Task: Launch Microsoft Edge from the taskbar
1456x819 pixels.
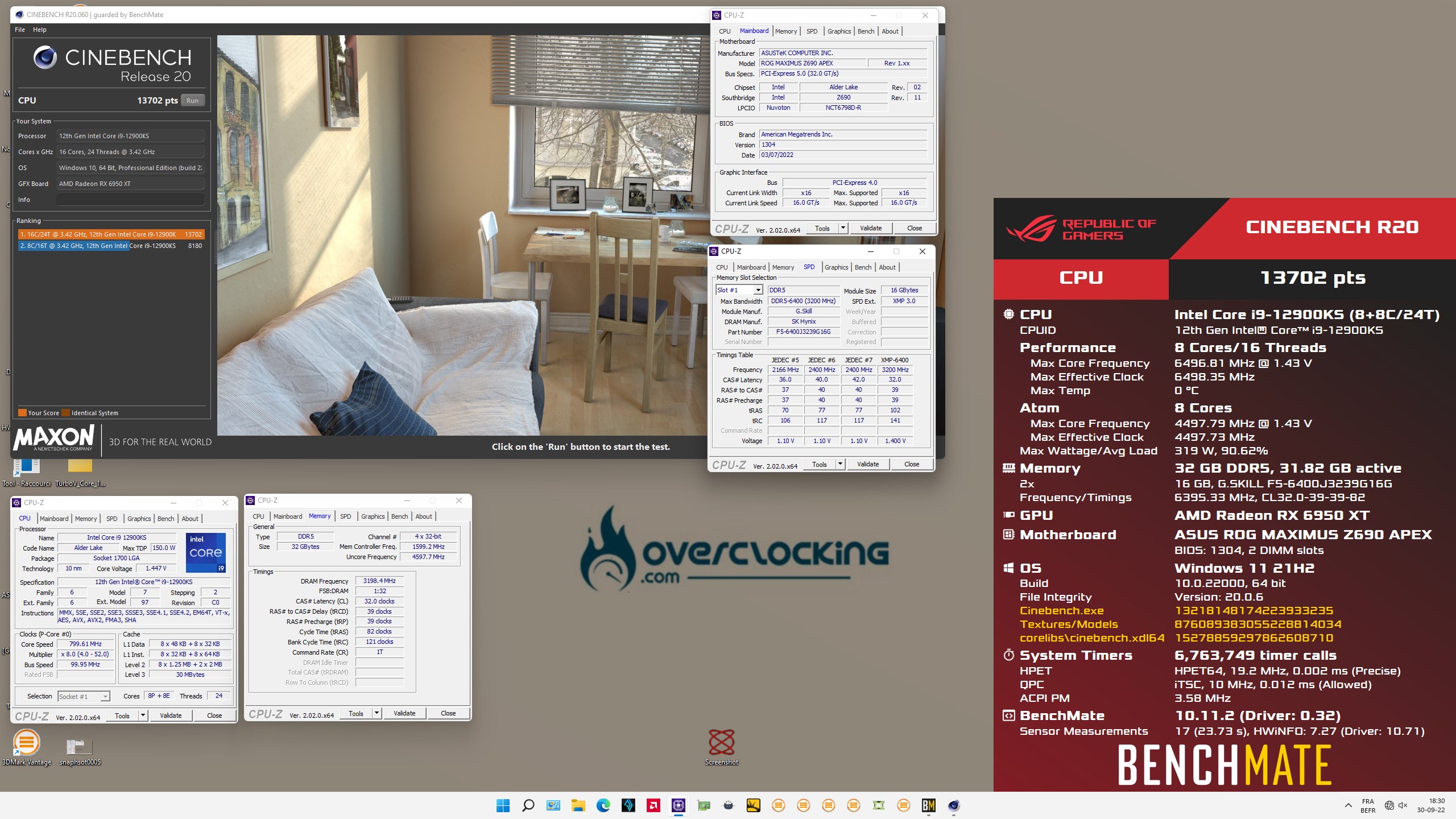Action: pyautogui.click(x=603, y=805)
